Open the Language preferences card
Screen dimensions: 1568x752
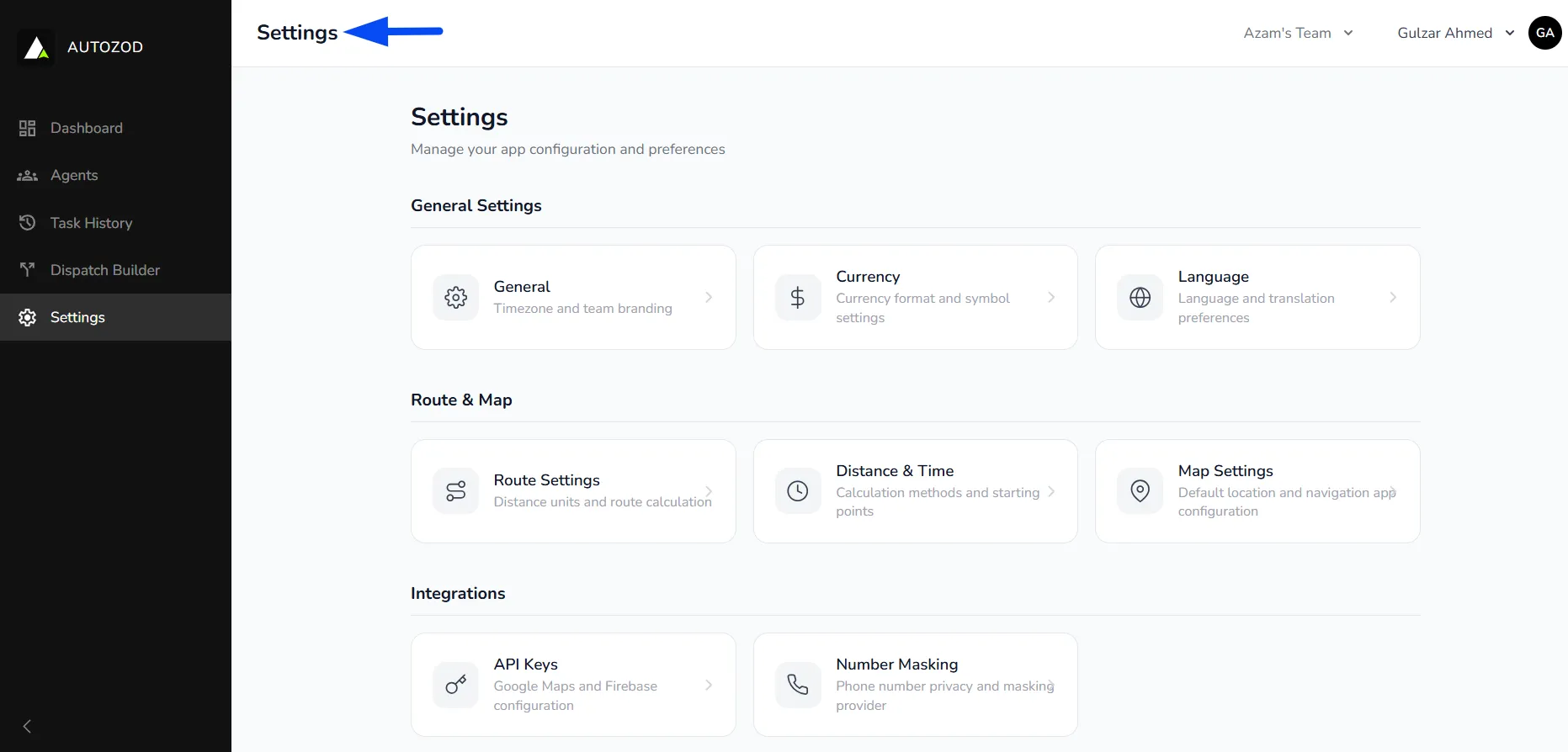point(1257,297)
